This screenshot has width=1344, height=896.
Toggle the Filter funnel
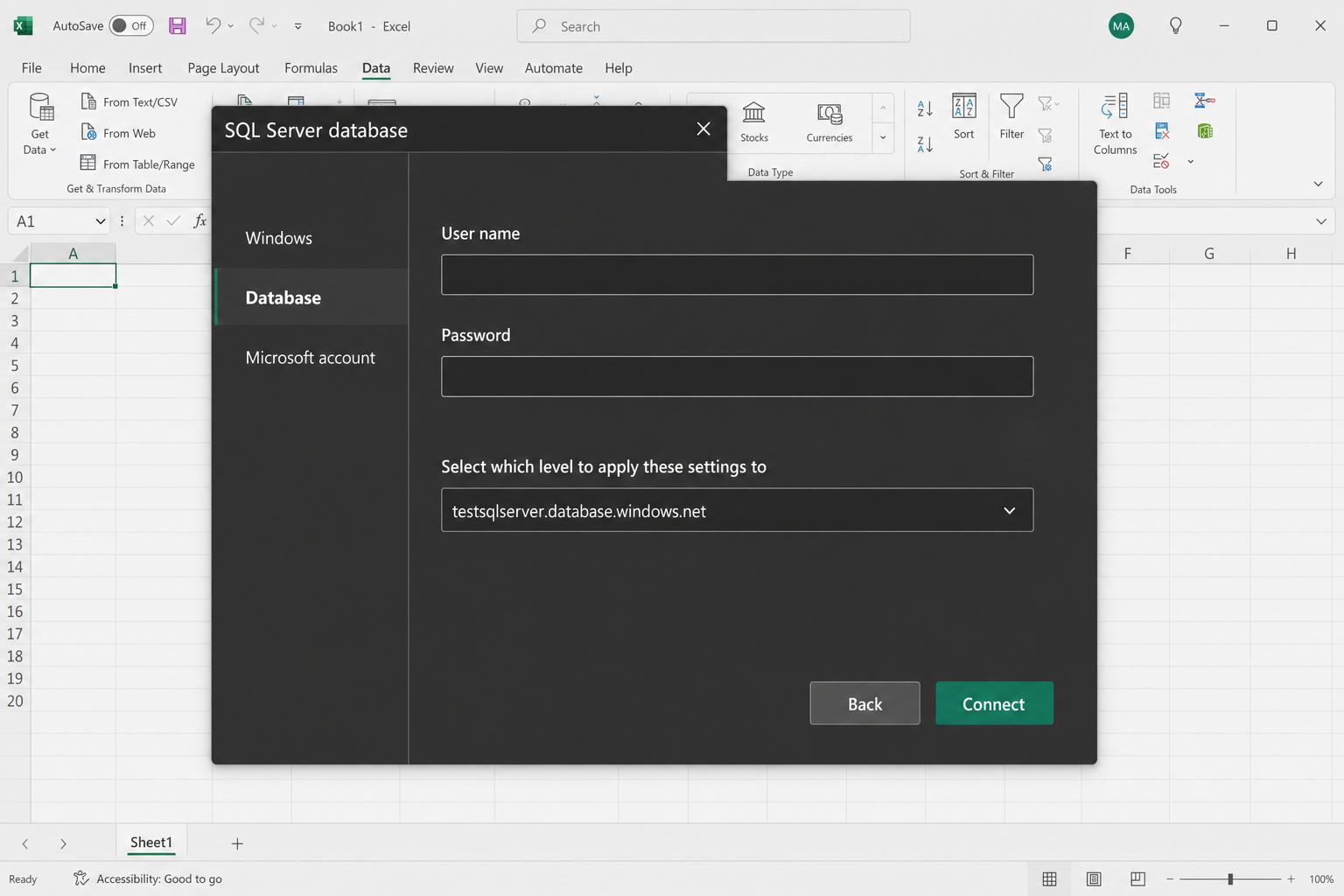click(1011, 117)
